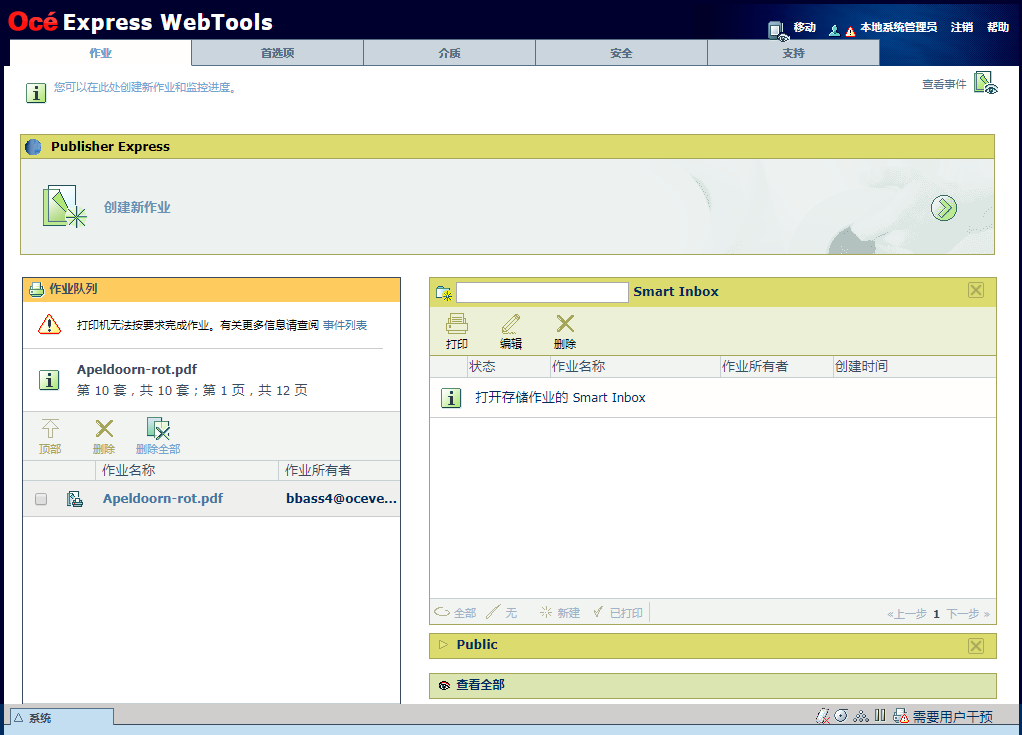Open the 作业 tab
1022x735 pixels.
coord(100,53)
